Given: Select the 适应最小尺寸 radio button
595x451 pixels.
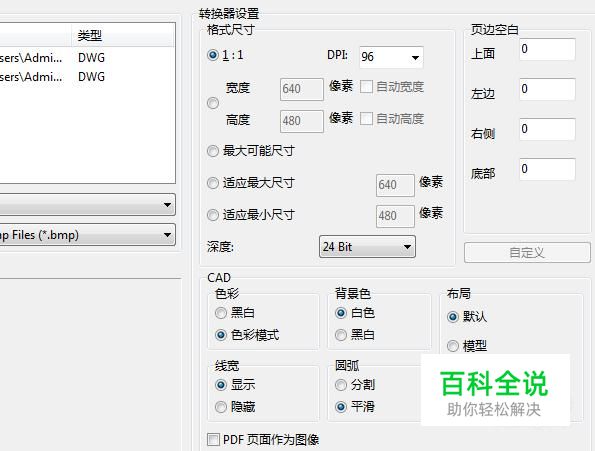Looking at the screenshot, I should point(213,215).
